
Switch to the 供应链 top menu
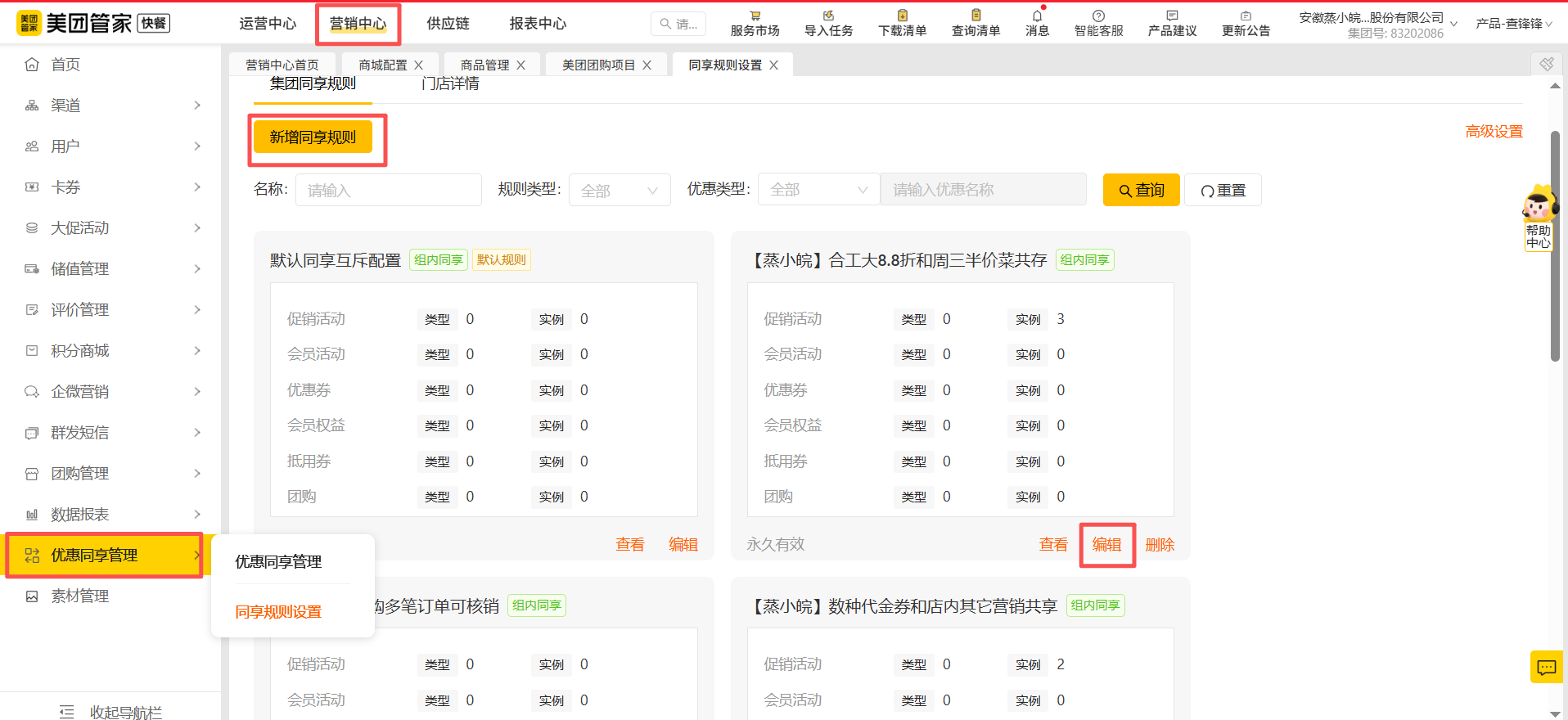tap(448, 24)
